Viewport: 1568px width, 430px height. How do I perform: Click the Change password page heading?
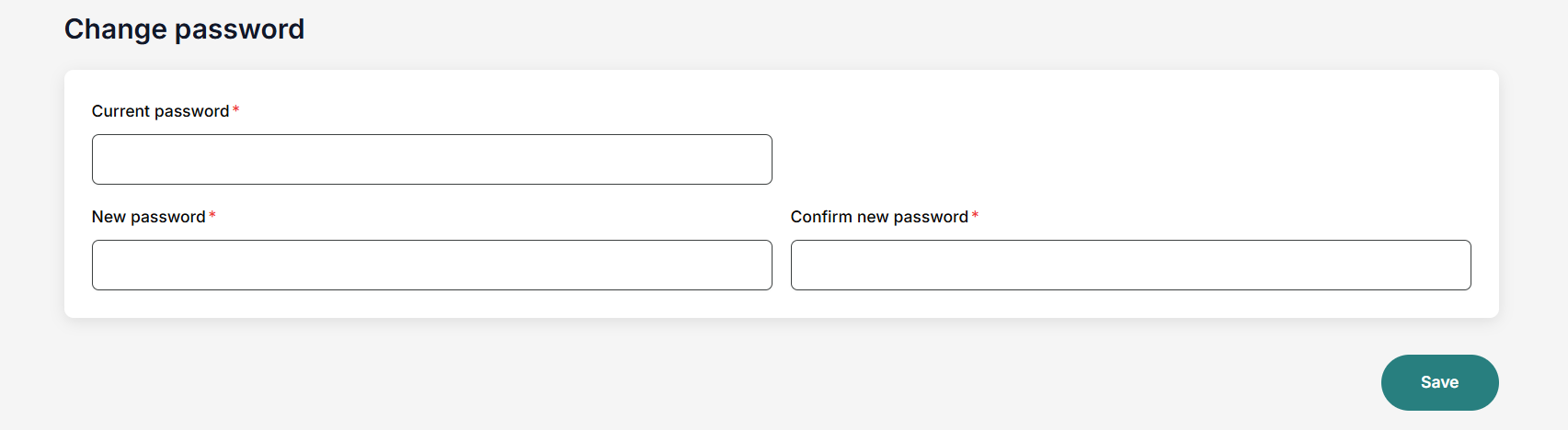tap(184, 29)
